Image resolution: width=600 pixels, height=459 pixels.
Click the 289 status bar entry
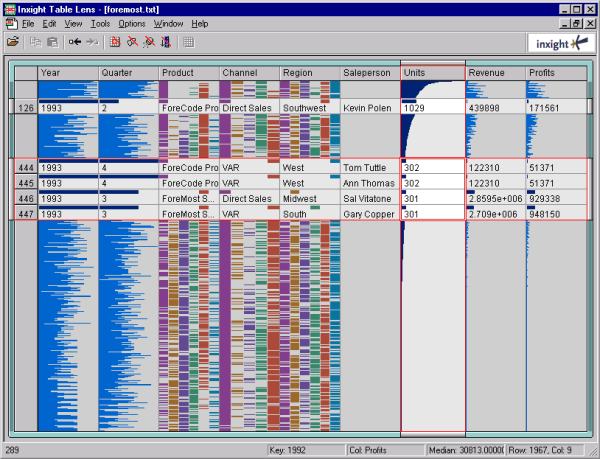(12, 450)
